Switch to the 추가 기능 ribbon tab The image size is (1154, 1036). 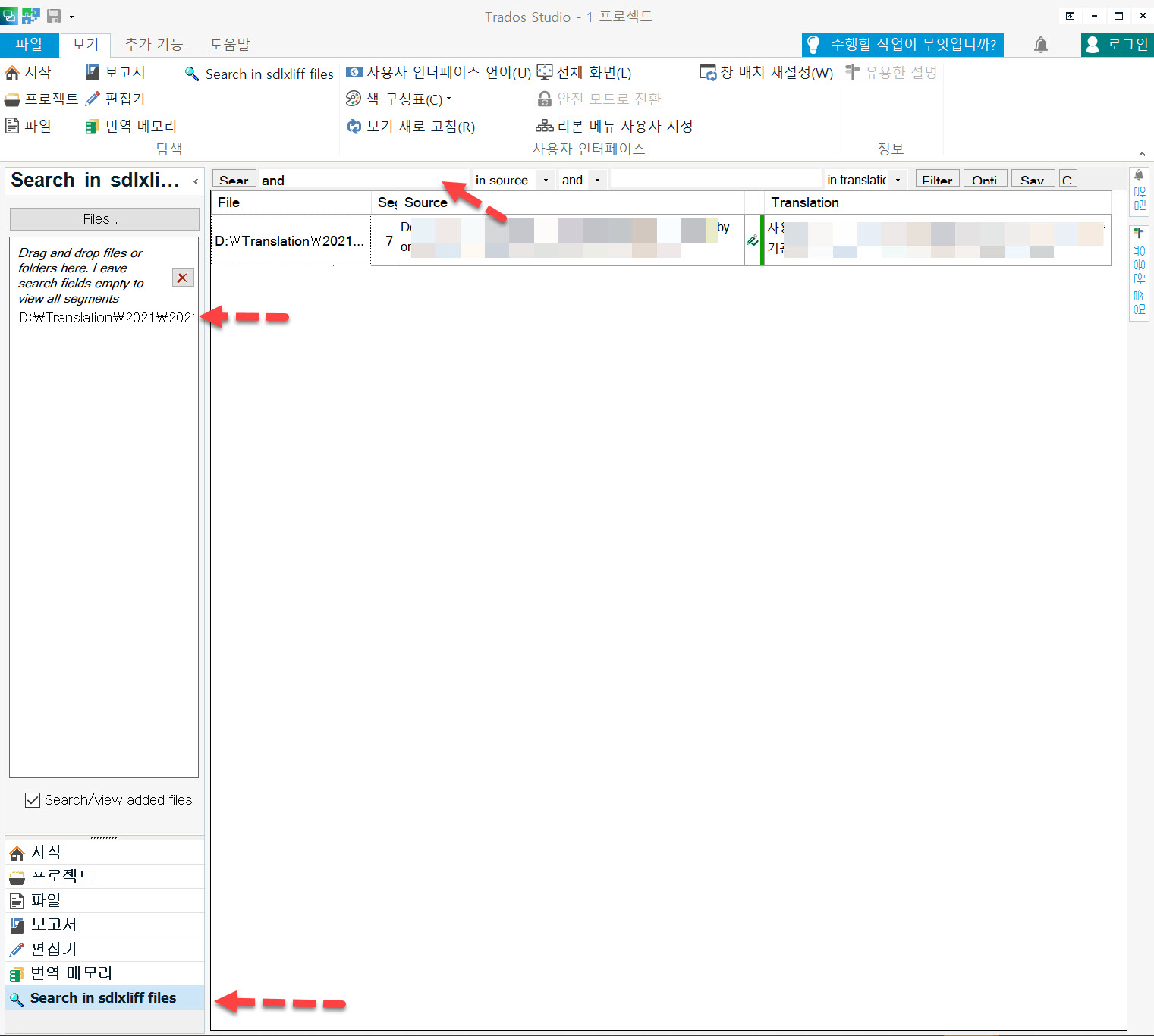coord(153,44)
